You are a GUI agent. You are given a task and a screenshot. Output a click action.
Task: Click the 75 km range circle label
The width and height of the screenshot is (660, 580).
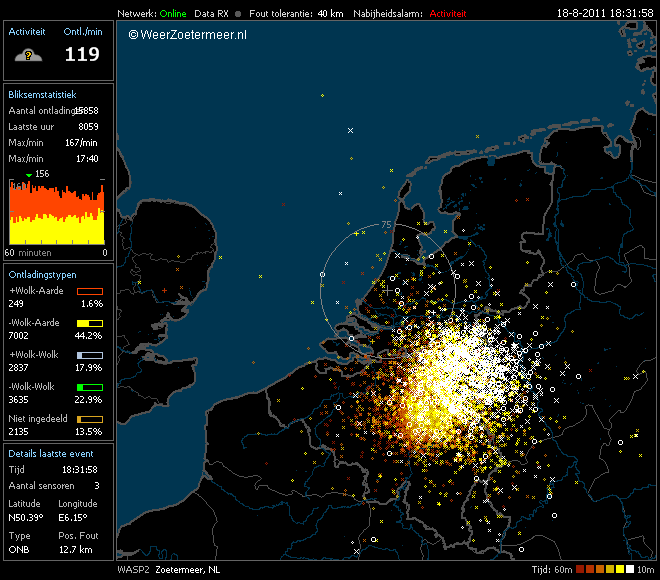386,224
